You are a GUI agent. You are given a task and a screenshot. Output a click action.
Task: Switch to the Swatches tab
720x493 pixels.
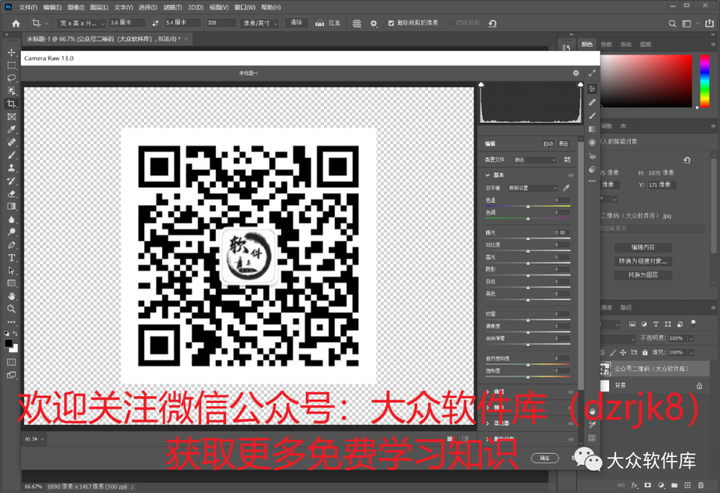pyautogui.click(x=607, y=45)
